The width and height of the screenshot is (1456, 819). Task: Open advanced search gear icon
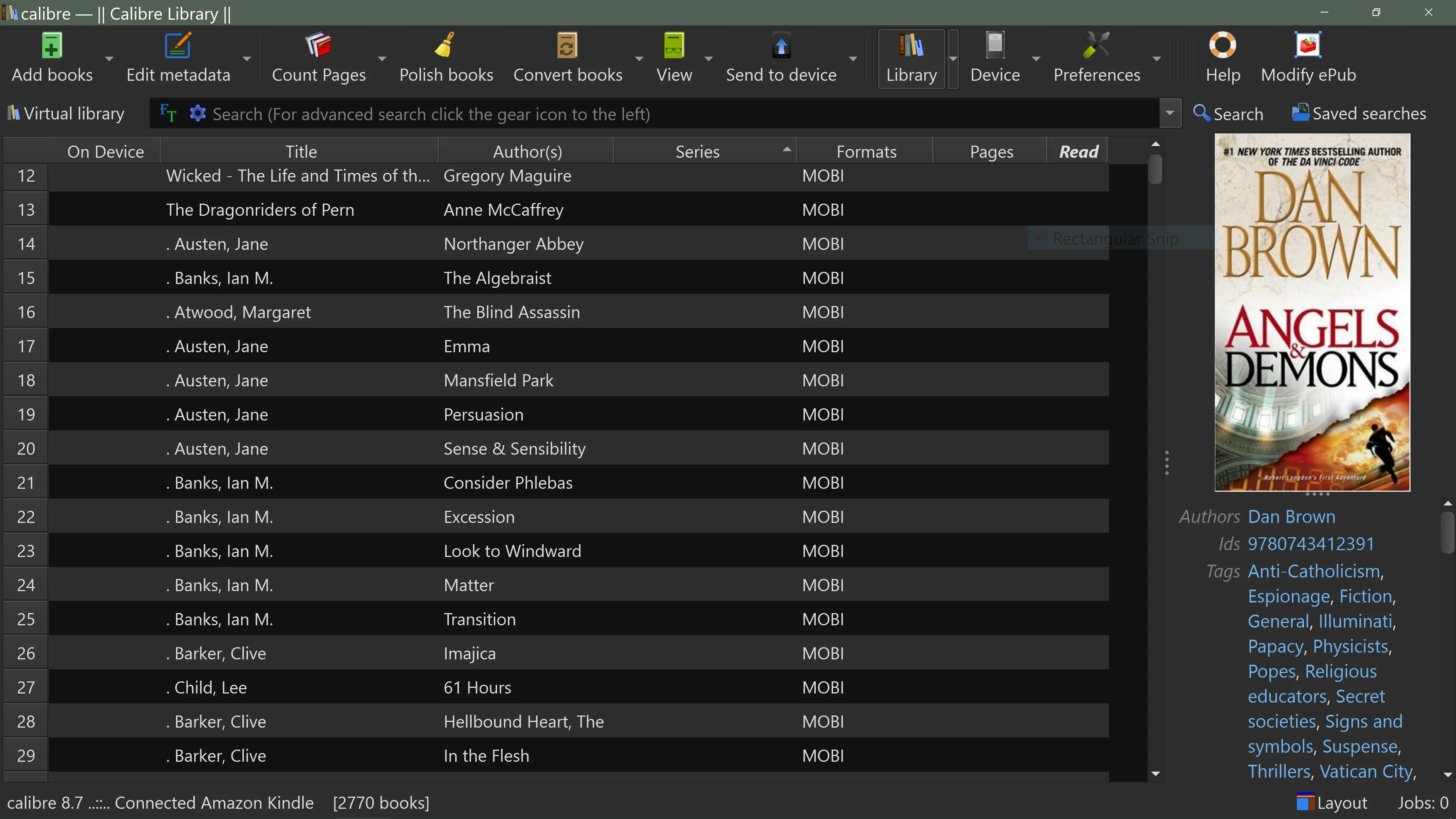pos(197,114)
